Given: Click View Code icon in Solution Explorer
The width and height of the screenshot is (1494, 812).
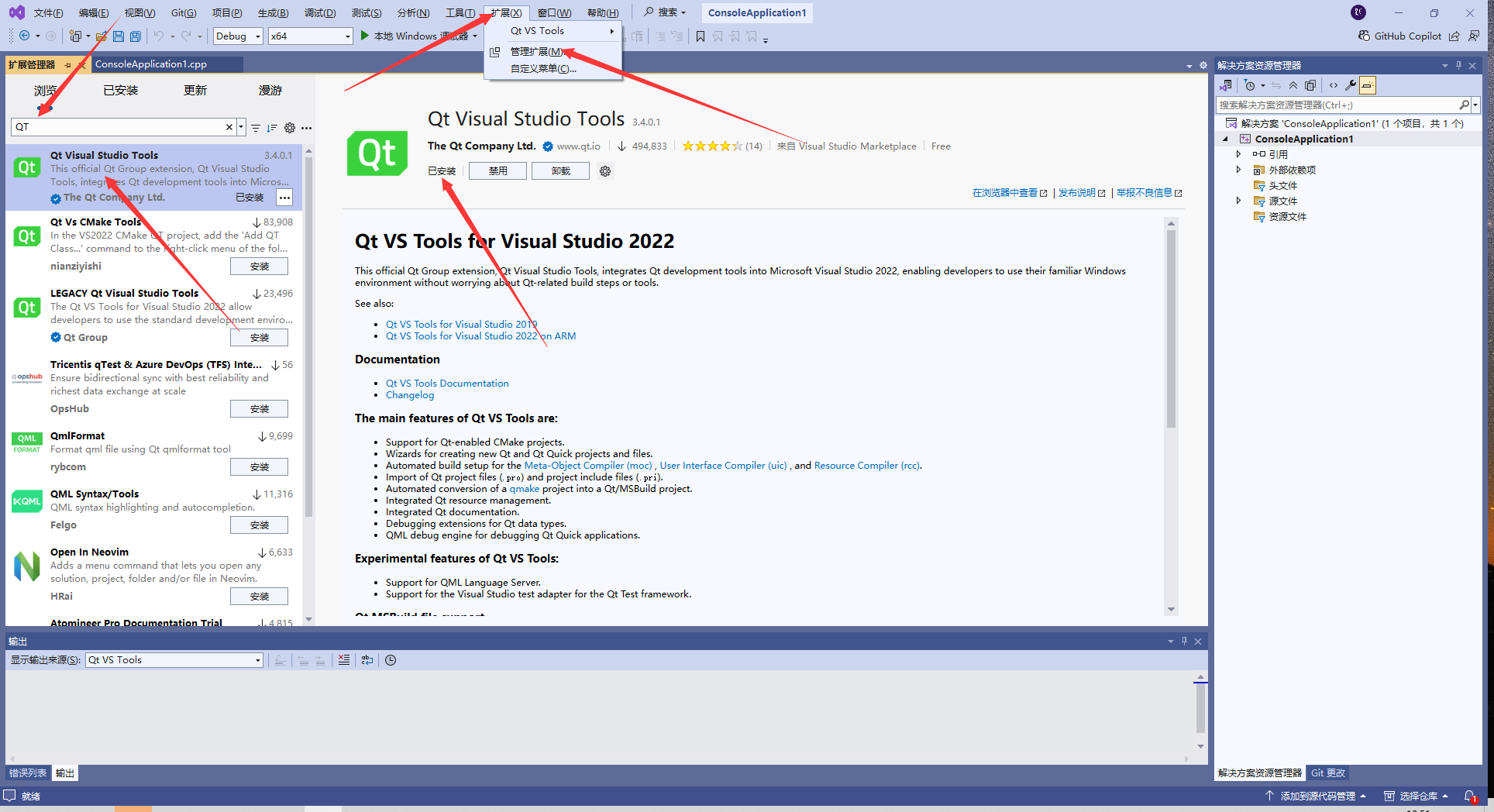Looking at the screenshot, I should coord(1334,85).
